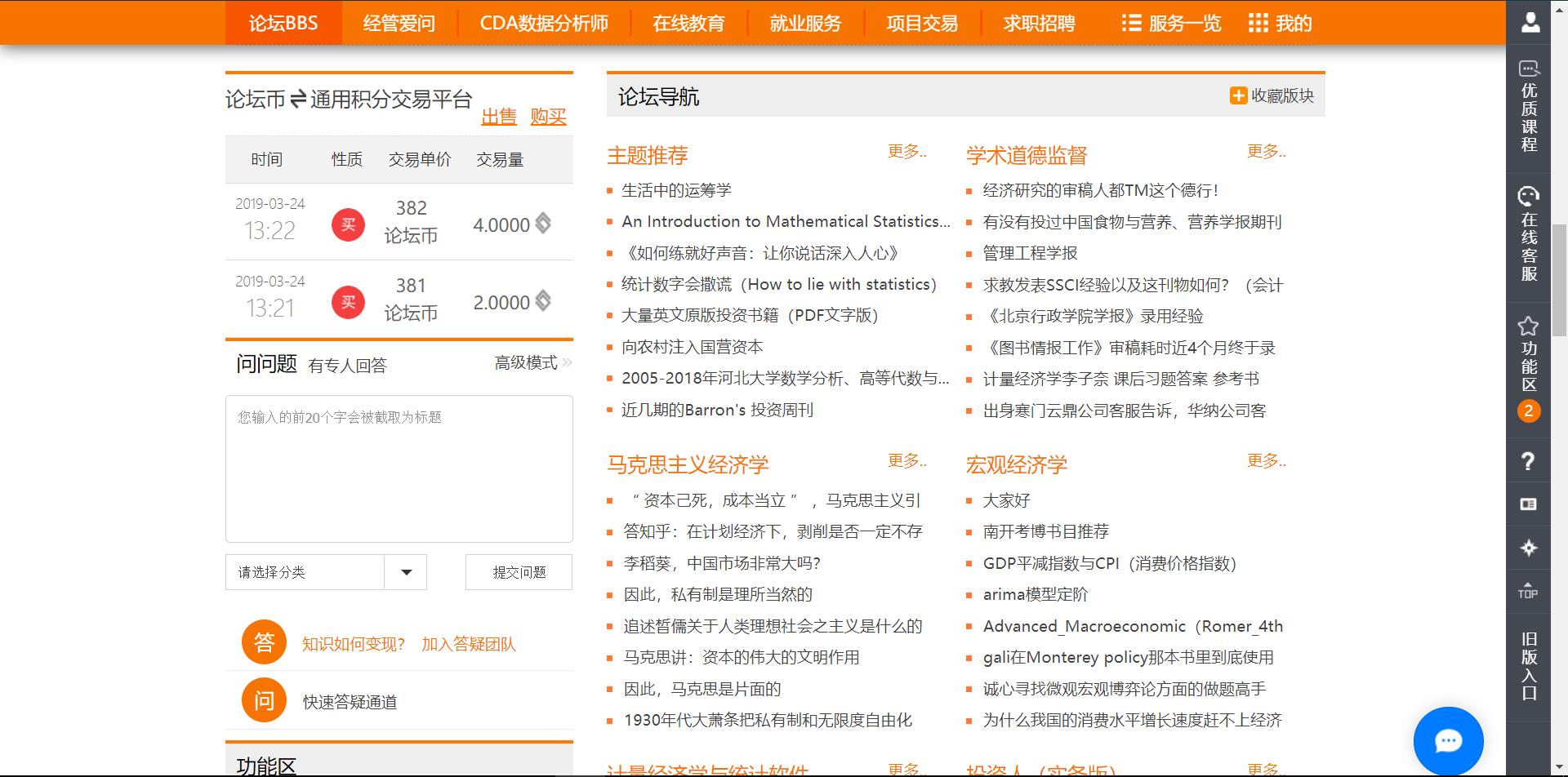1568x777 pixels.
Task: Click the TOP back-to-top icon
Action: click(x=1529, y=592)
